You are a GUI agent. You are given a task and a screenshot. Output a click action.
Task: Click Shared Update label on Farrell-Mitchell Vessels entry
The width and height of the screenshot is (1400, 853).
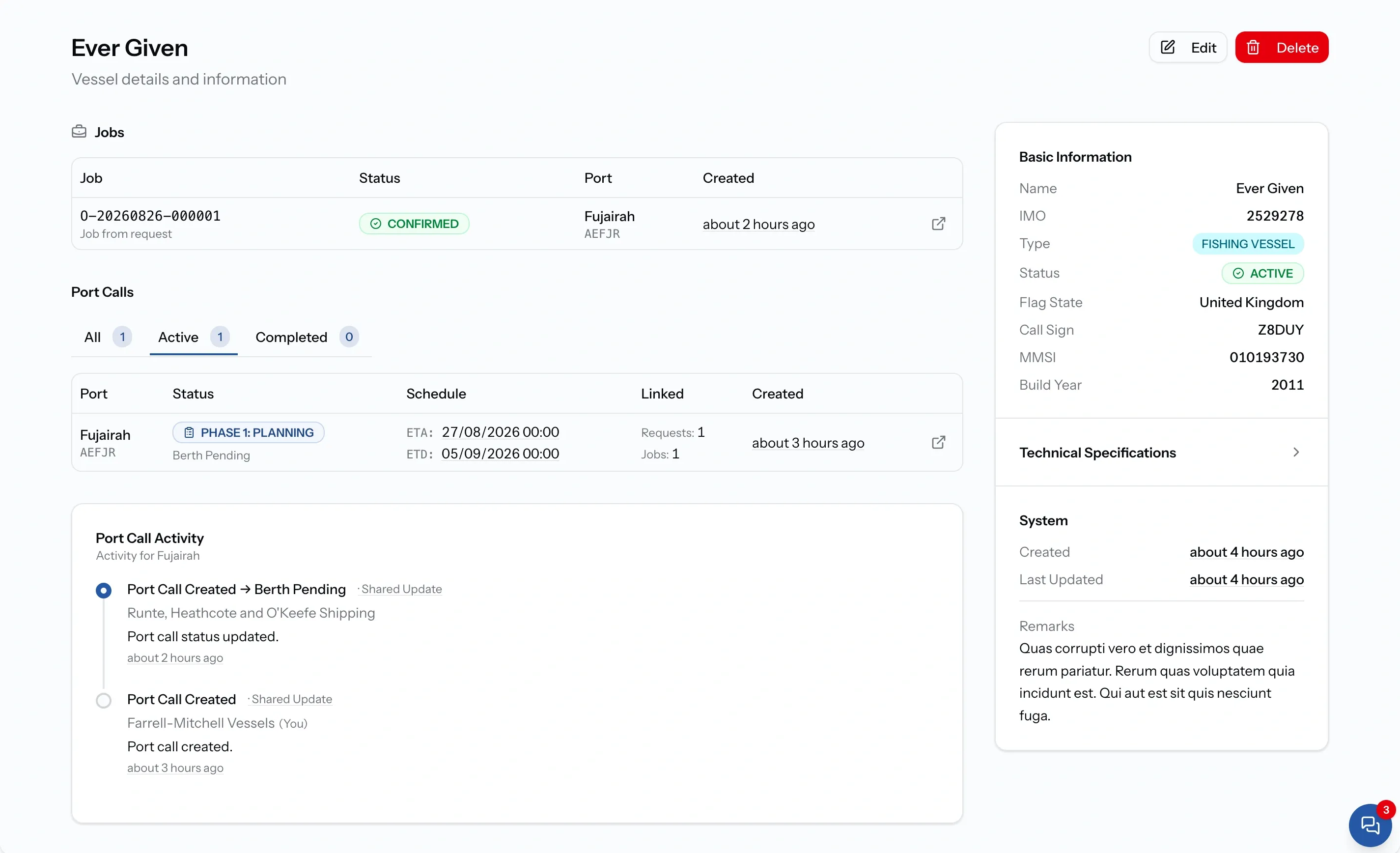point(291,699)
